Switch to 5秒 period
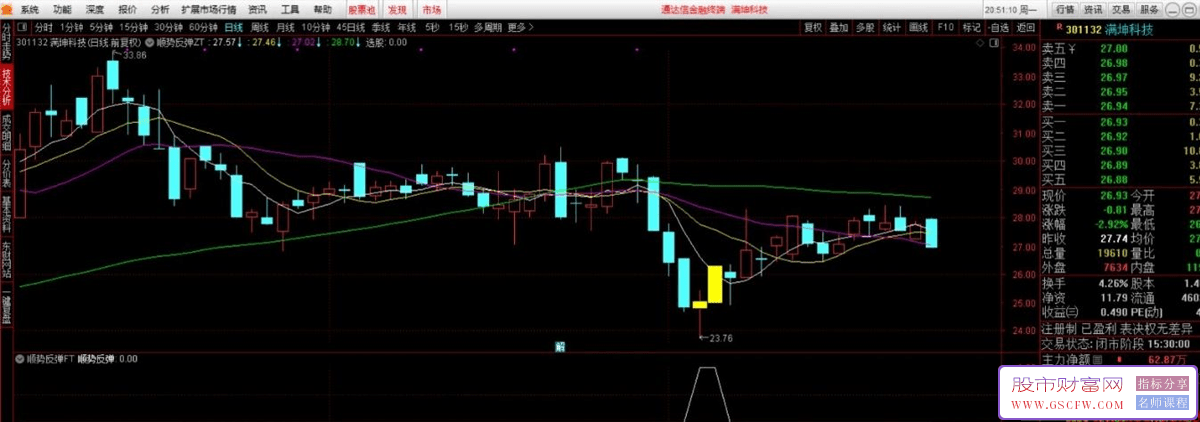 click(x=431, y=27)
